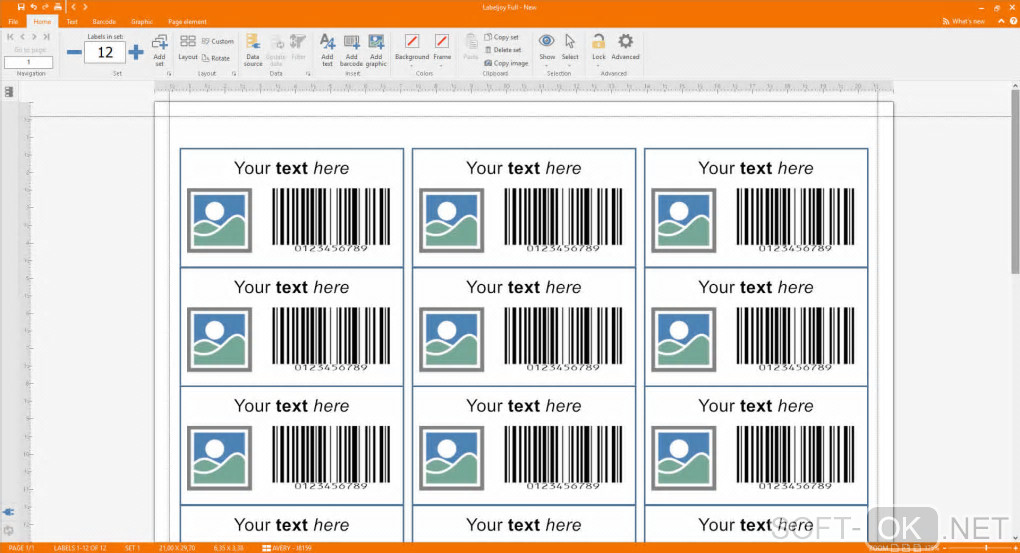Switch to the Graphic ribbon tab
Viewport: 1020px width, 553px height.
pos(142,21)
